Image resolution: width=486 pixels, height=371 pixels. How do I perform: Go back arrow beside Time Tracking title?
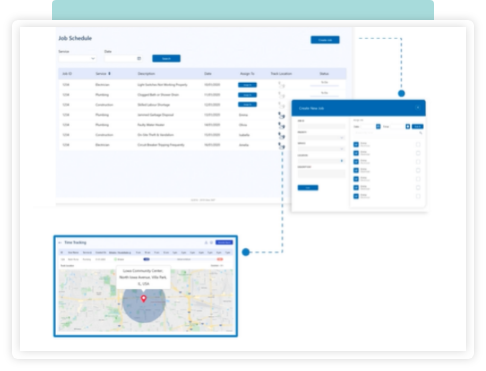point(60,243)
